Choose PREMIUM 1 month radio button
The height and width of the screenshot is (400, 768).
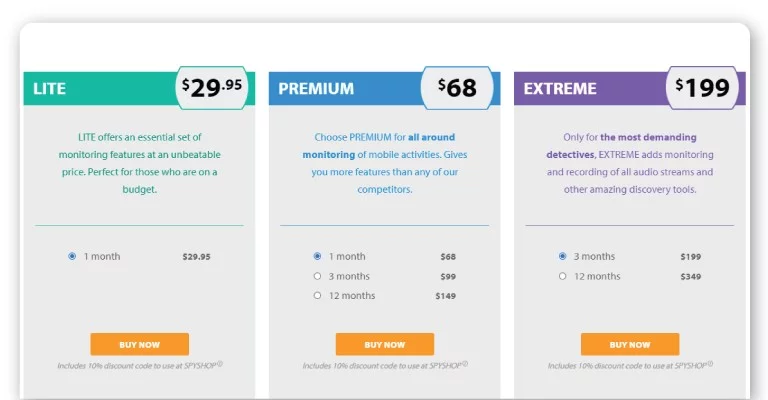click(x=317, y=256)
